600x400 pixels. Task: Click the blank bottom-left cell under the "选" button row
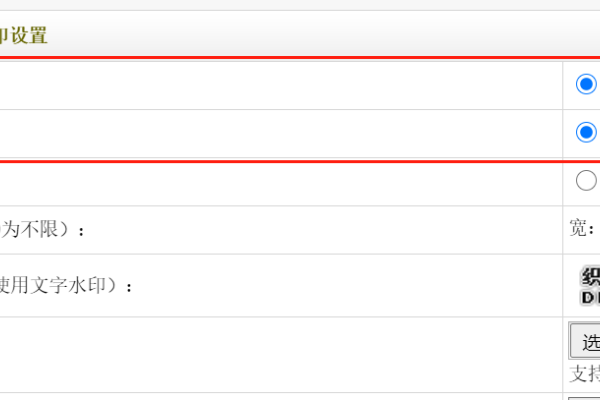pyautogui.click(x=280, y=396)
